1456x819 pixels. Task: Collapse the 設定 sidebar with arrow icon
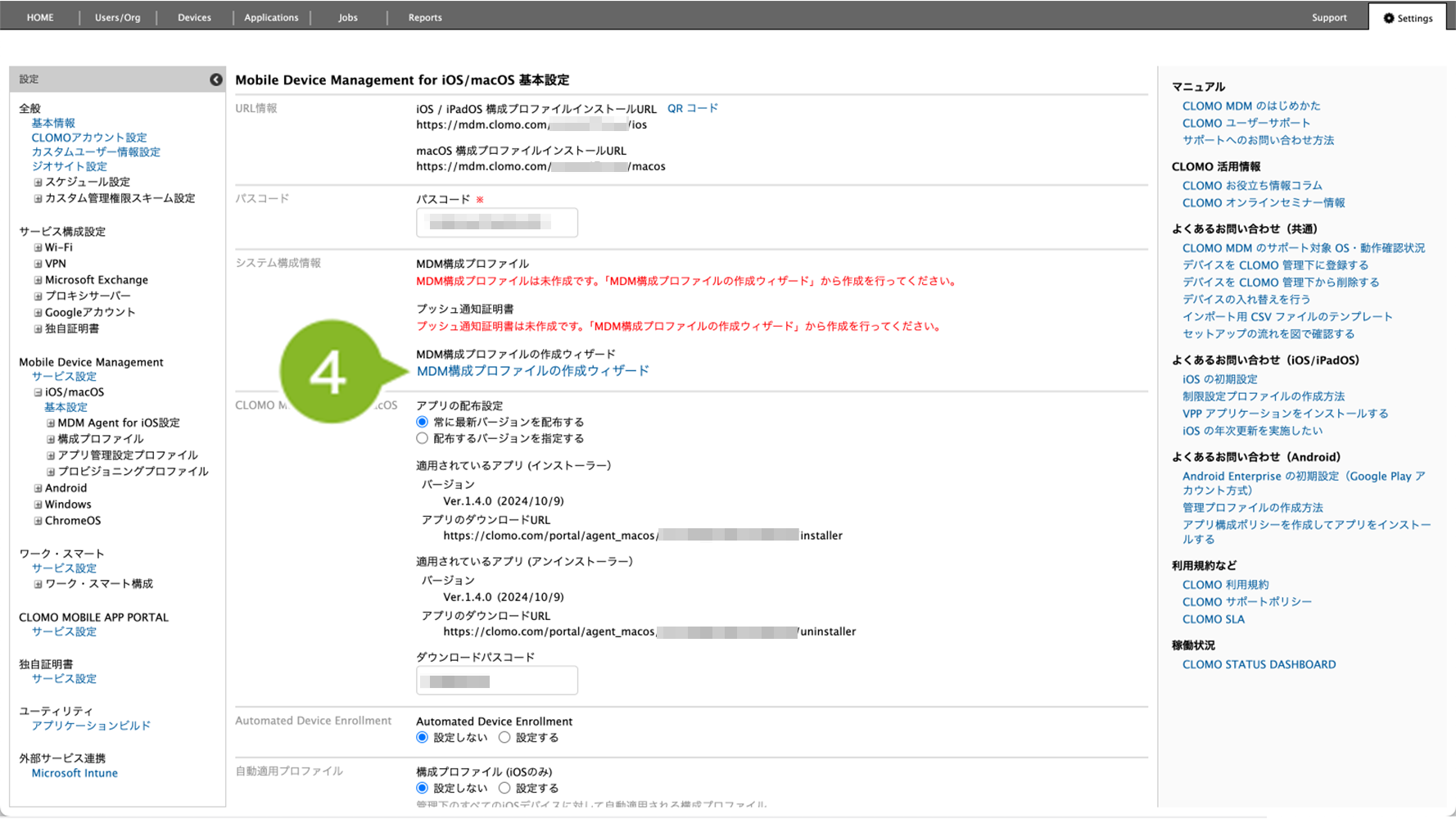pyautogui.click(x=216, y=79)
